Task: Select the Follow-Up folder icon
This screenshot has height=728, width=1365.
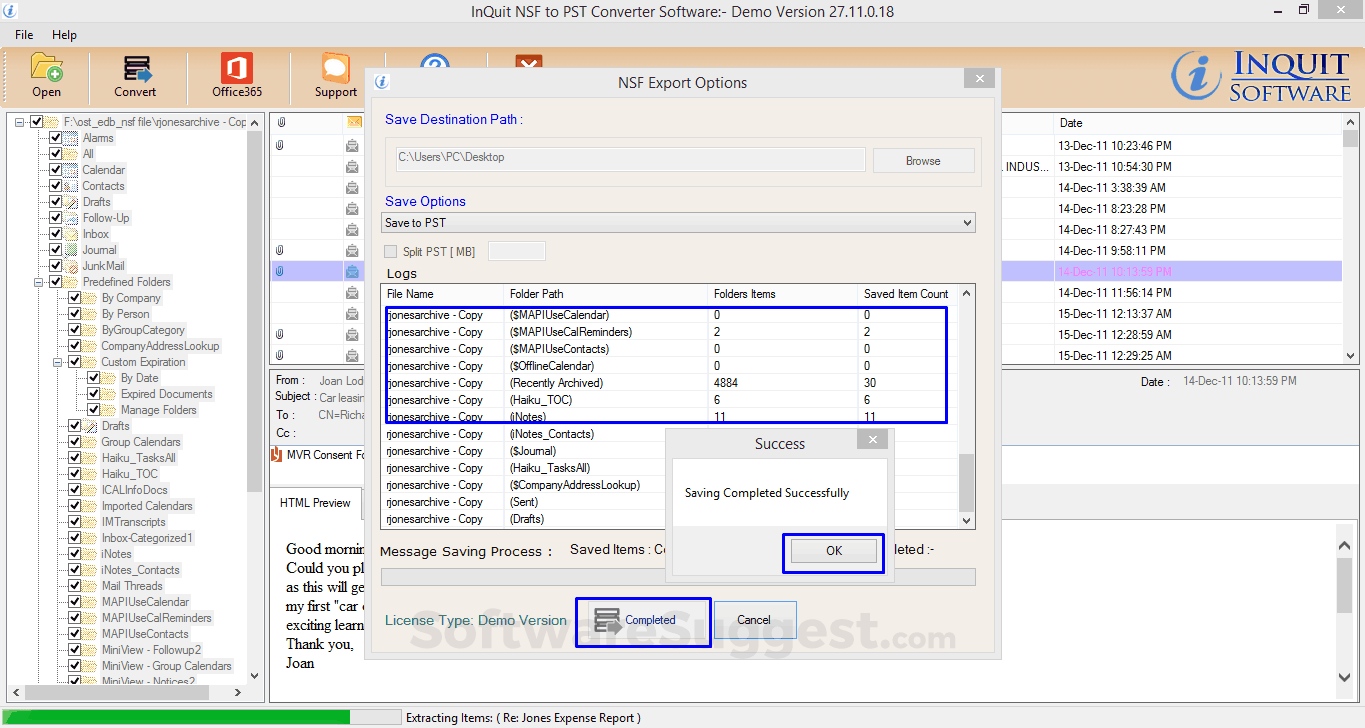Action: click(71, 218)
